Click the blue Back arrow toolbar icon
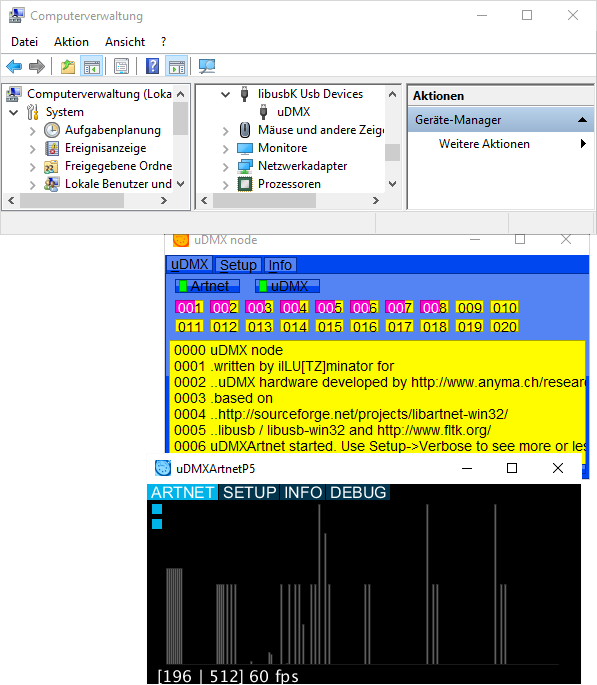Image resolution: width=597 pixels, height=685 pixels. pyautogui.click(x=14, y=67)
